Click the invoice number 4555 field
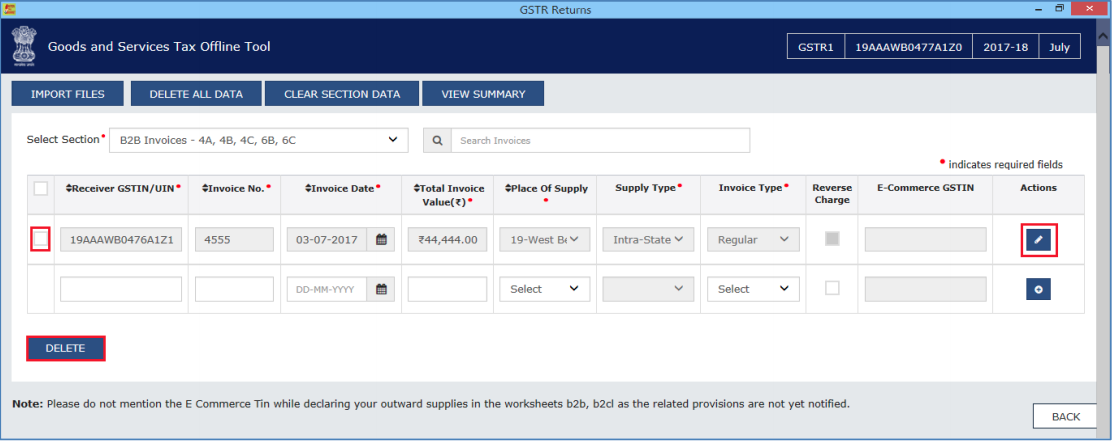 coord(234,240)
